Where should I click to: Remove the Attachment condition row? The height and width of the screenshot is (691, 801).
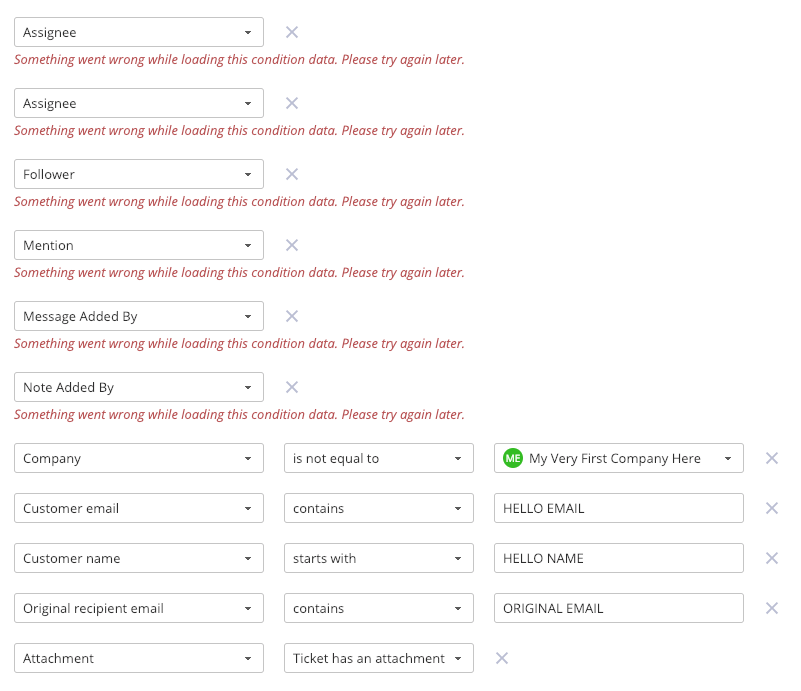pyautogui.click(x=502, y=658)
